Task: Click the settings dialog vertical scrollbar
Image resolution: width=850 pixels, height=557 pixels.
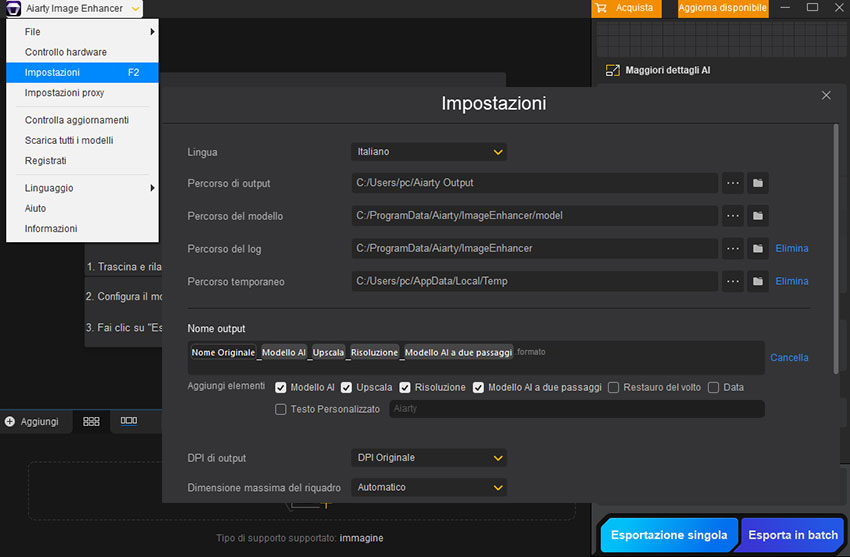Action: [x=835, y=249]
